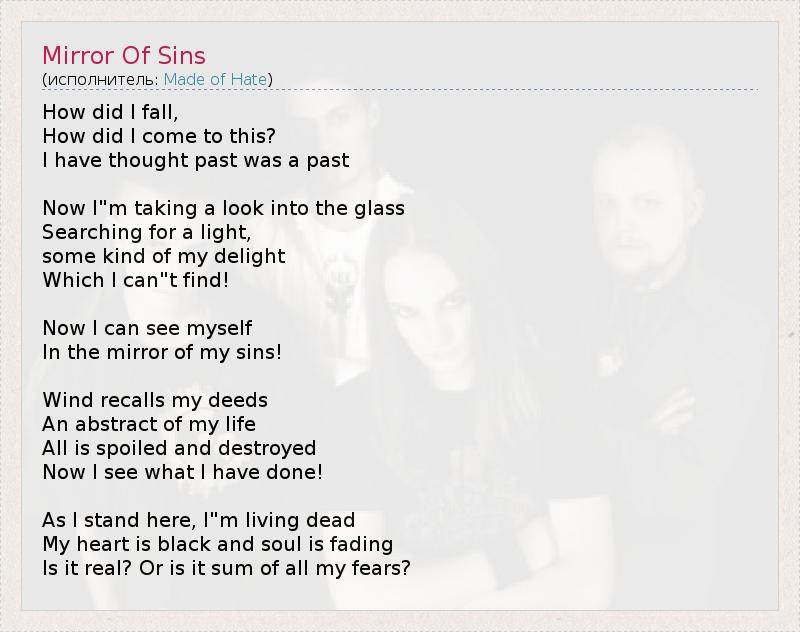Click the line Which I can't find
Viewport: 800px width, 632px height.
(136, 280)
